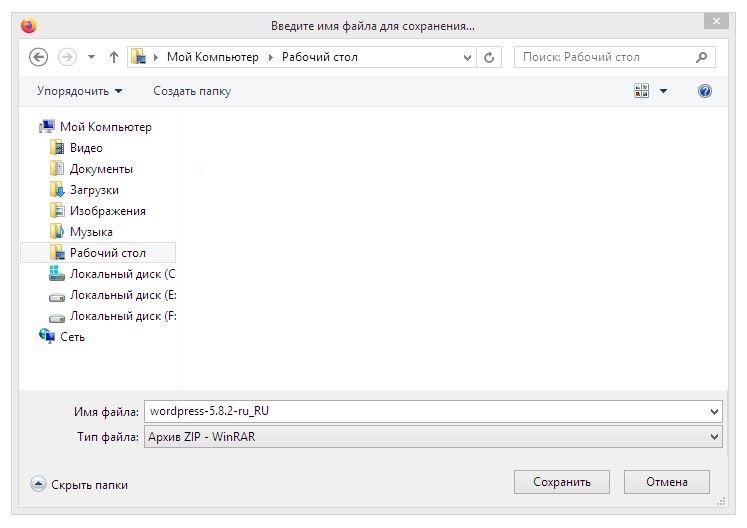The width and height of the screenshot is (747, 528).
Task: Open Help via the question mark icon
Action: (x=705, y=91)
